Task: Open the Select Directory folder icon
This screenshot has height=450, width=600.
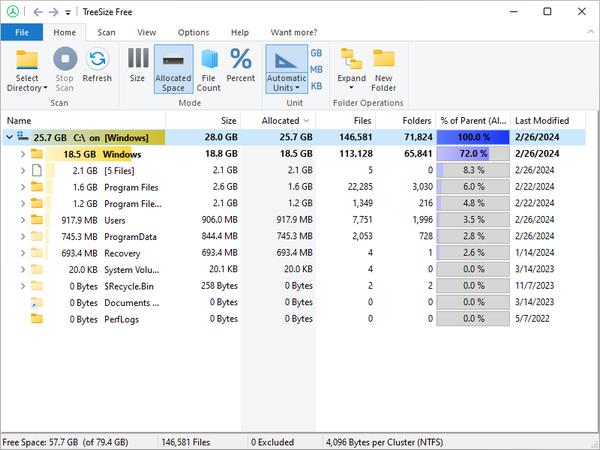Action: [27, 59]
